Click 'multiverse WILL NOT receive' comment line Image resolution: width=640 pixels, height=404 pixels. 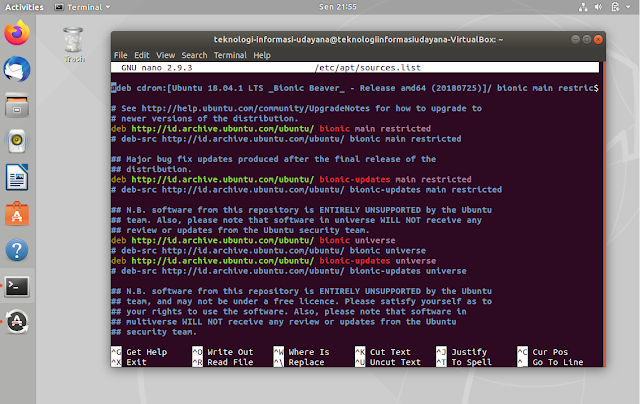(x=284, y=322)
